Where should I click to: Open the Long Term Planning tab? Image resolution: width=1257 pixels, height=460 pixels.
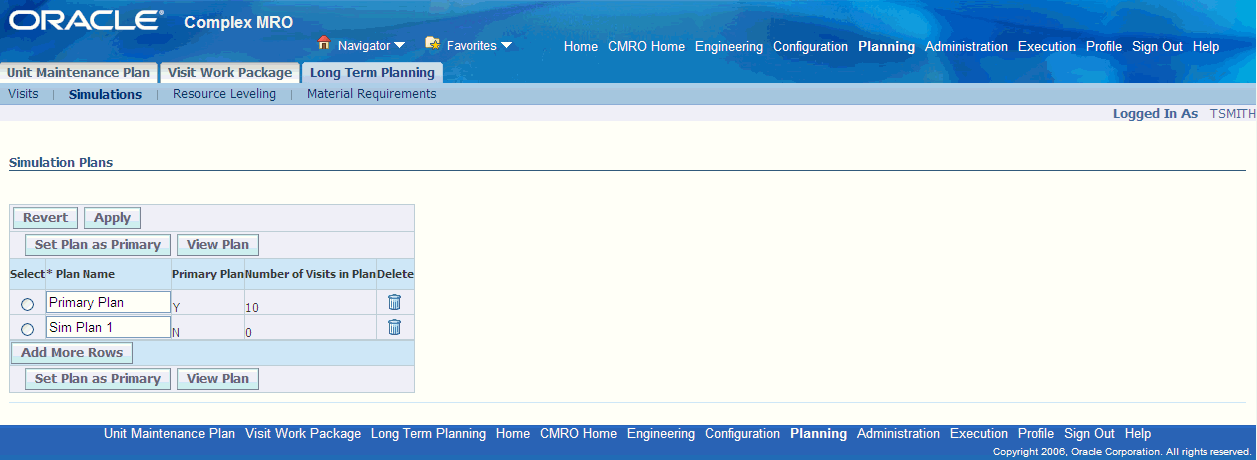pyautogui.click(x=372, y=73)
